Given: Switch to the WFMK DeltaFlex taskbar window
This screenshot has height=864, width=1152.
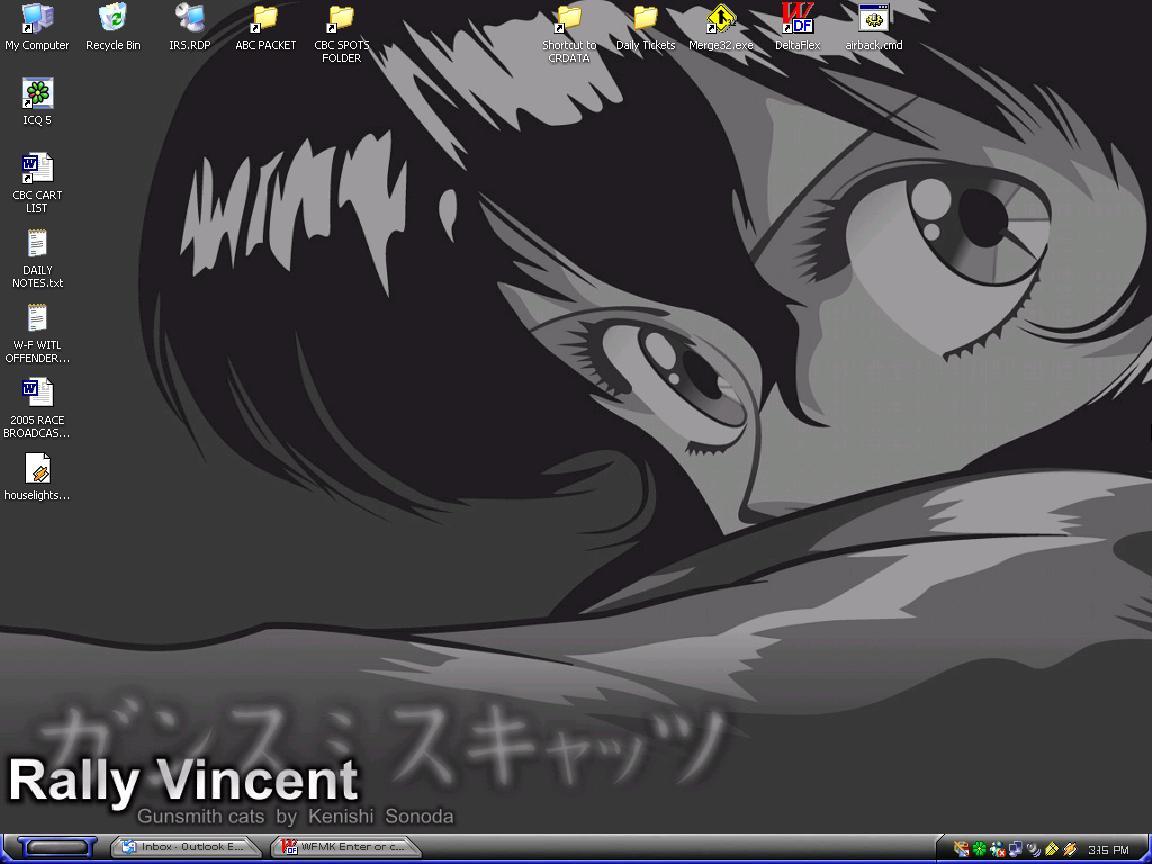Looking at the screenshot, I should click(x=345, y=847).
